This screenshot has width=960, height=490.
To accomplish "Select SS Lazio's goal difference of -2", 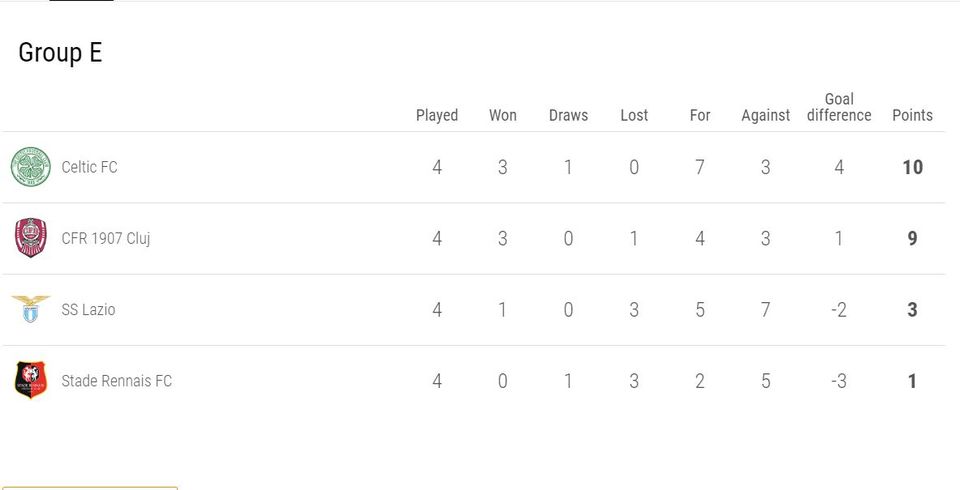I will click(x=839, y=309).
